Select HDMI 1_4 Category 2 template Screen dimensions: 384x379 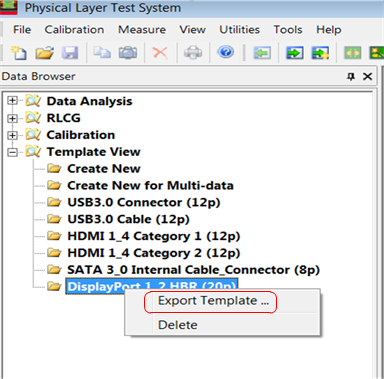click(154, 253)
